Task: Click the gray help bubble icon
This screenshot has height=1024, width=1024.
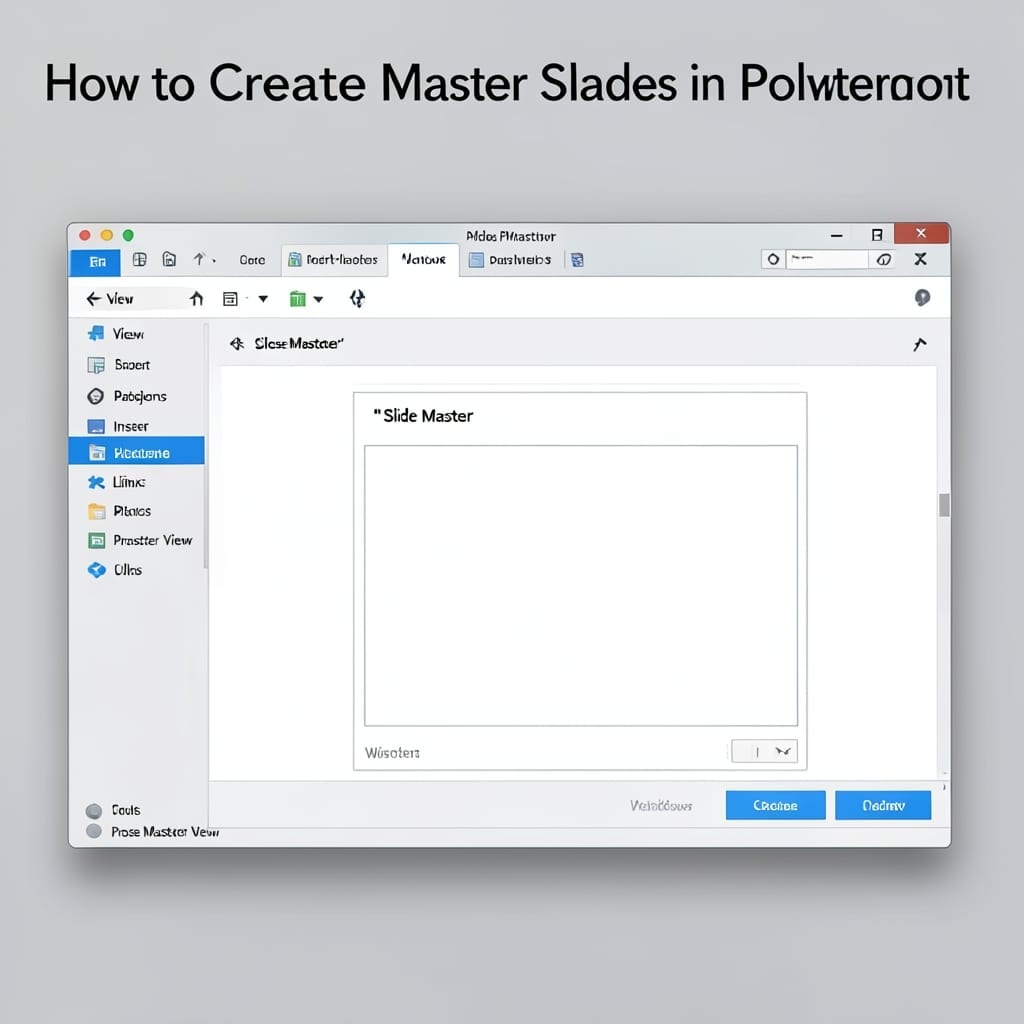Action: pyautogui.click(x=922, y=298)
